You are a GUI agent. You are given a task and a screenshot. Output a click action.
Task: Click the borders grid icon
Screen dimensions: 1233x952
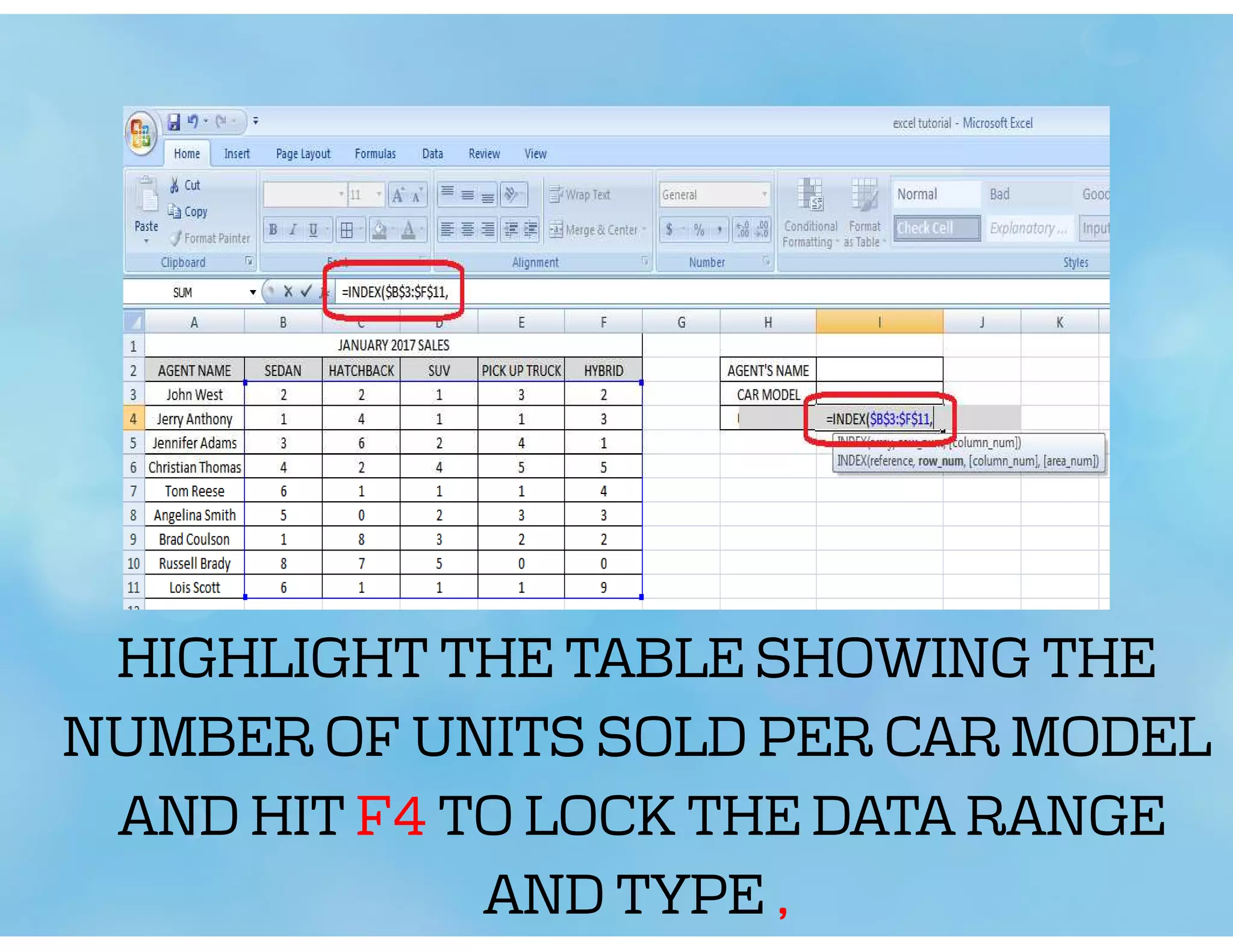(x=347, y=230)
